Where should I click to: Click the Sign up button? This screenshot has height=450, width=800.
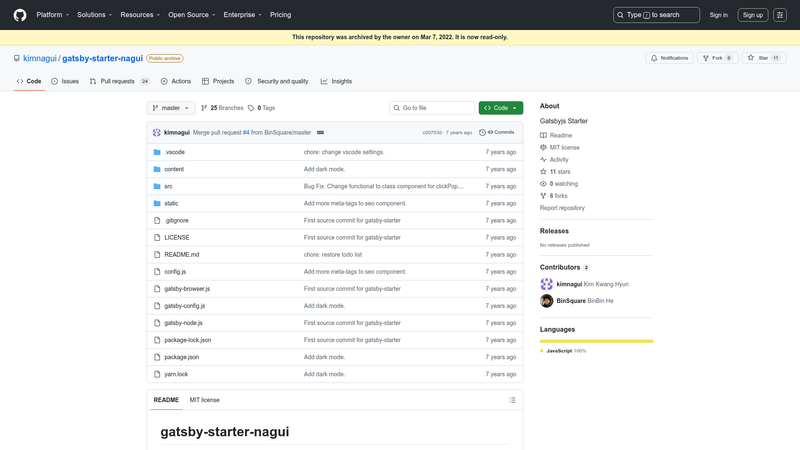tap(753, 15)
